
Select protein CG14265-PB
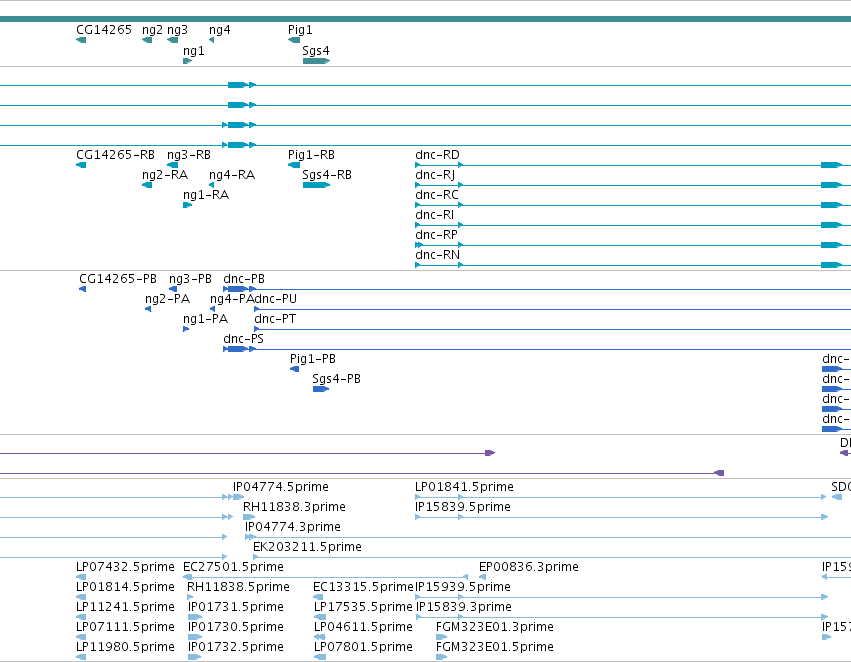click(118, 279)
